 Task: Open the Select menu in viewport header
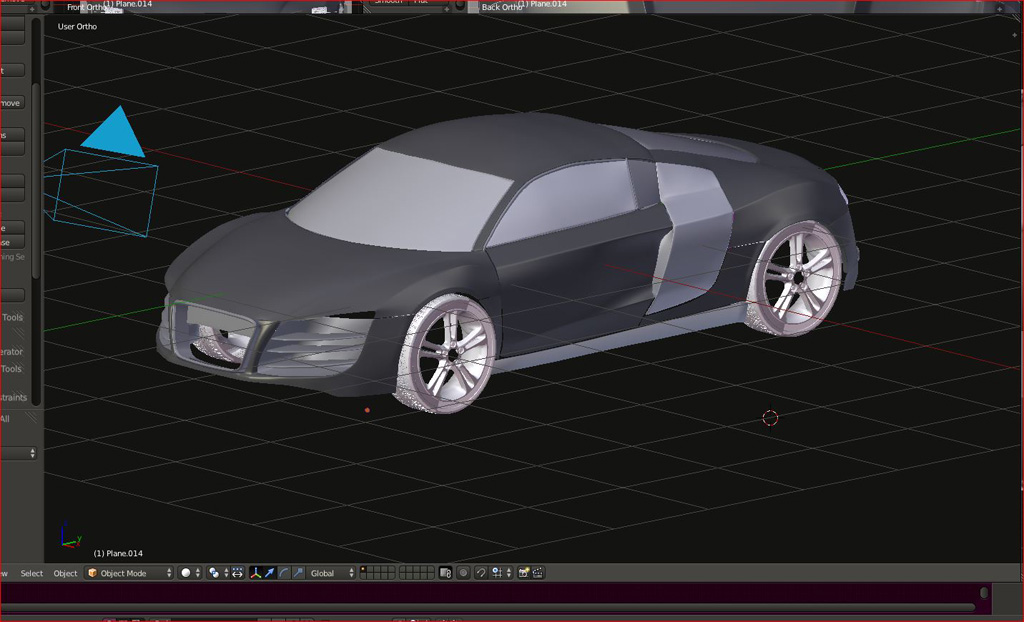click(31, 573)
